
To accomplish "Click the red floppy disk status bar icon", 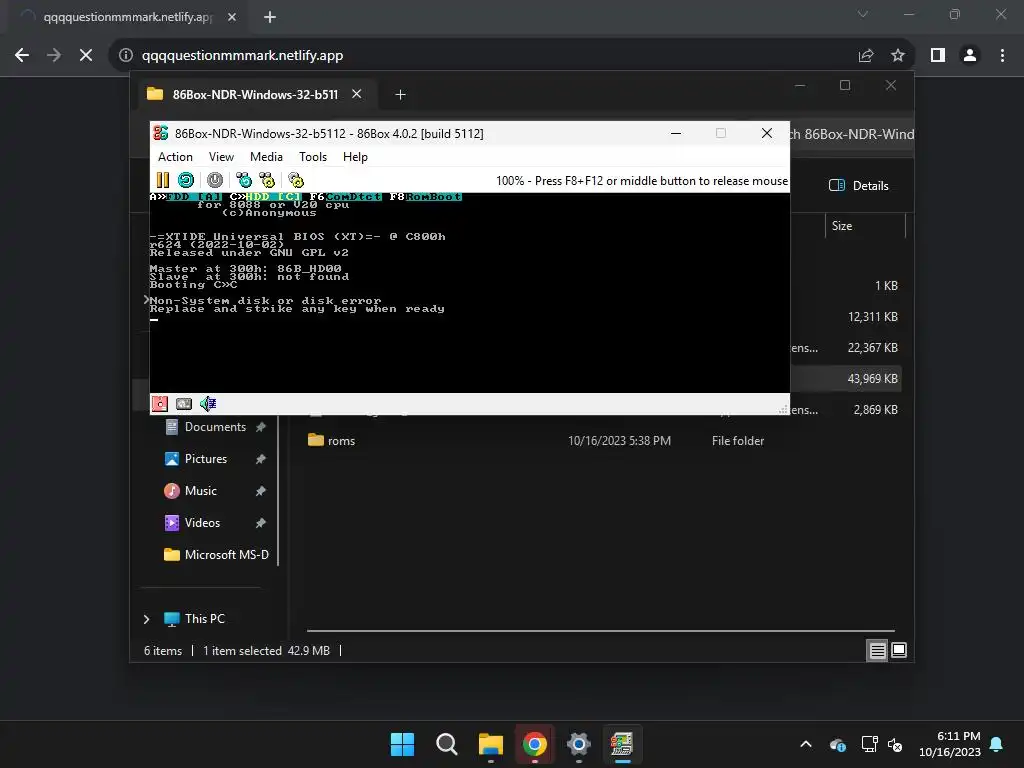I will coord(160,404).
